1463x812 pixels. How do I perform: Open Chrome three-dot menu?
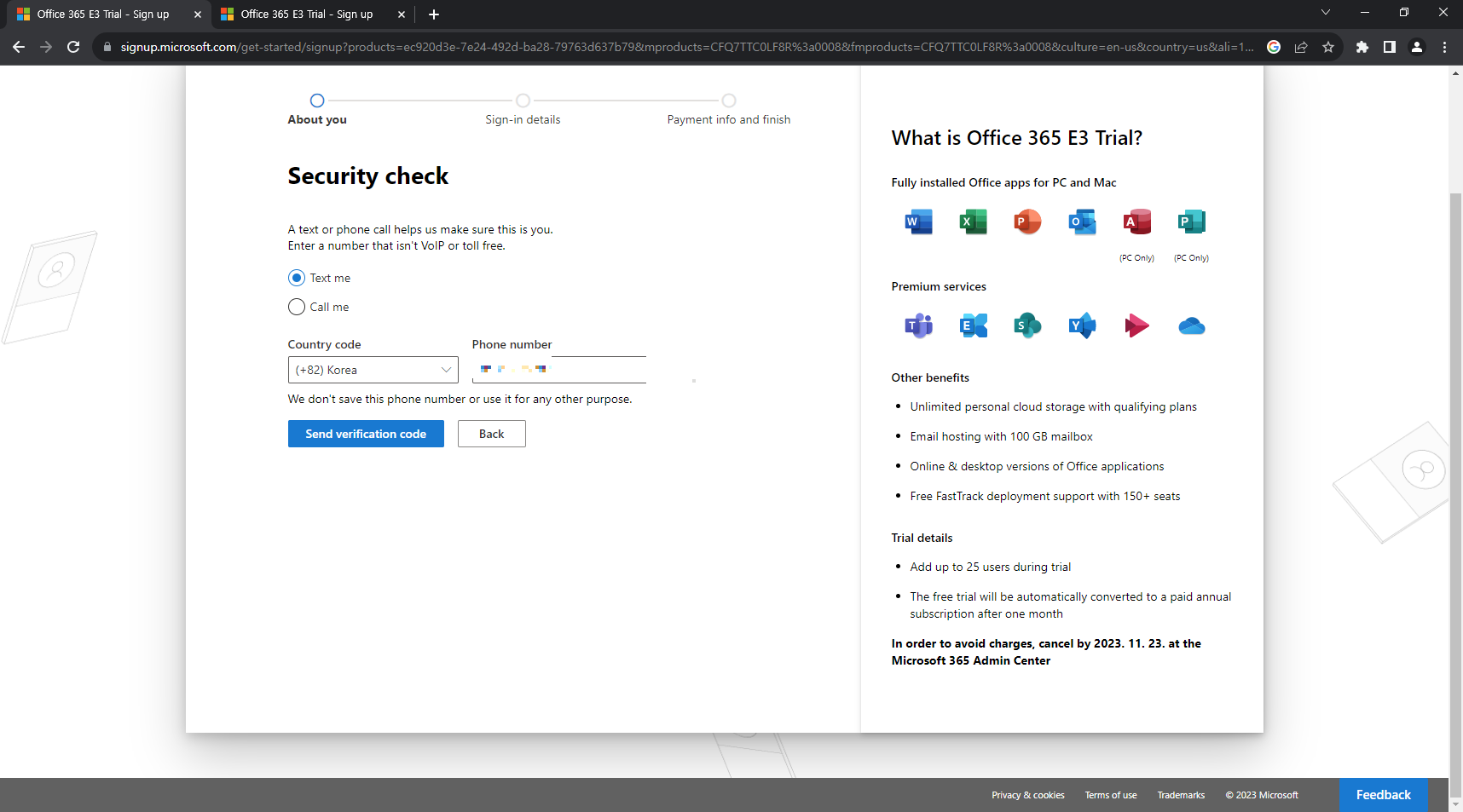tap(1444, 47)
